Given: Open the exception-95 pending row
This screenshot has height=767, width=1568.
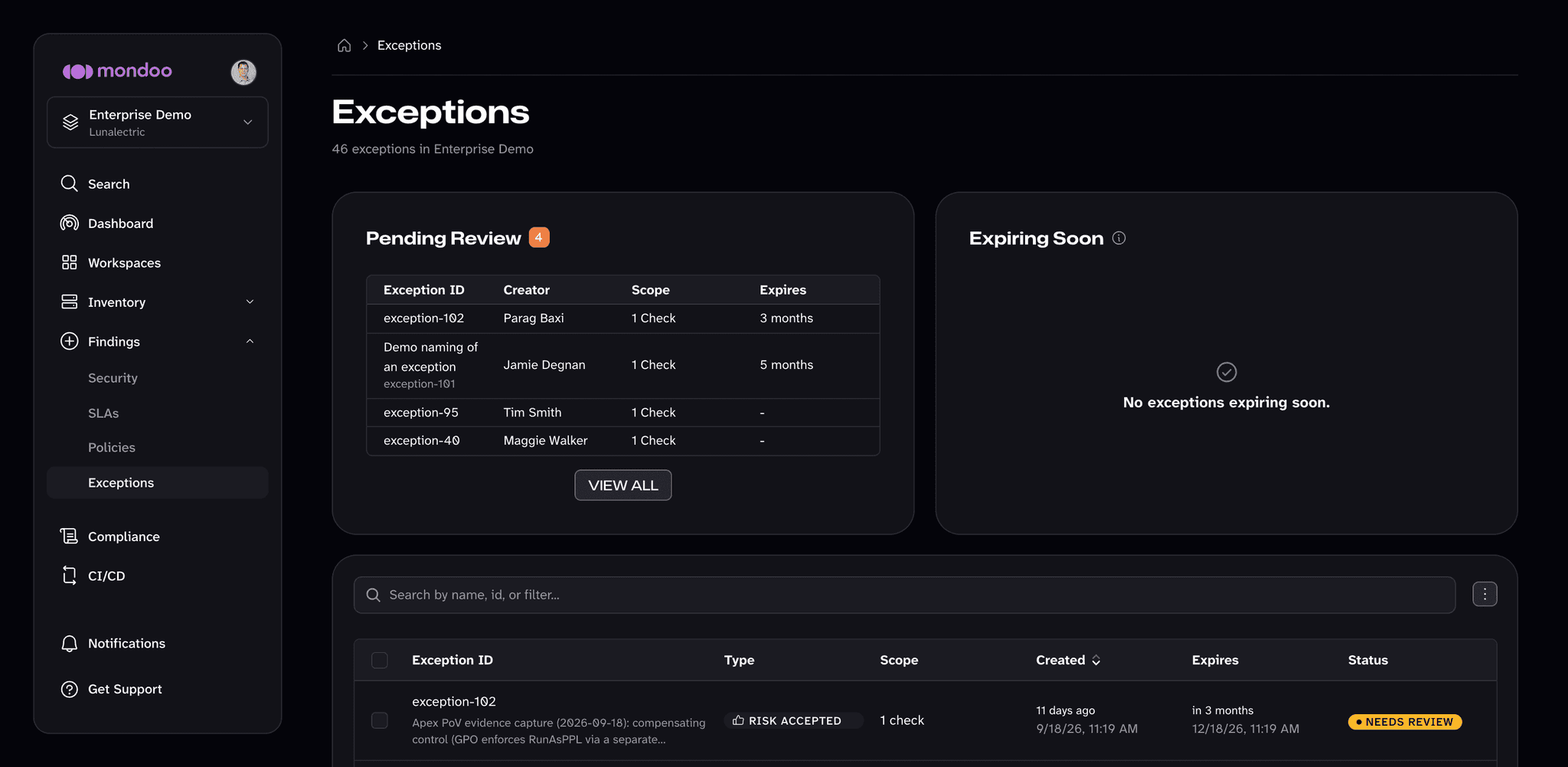Looking at the screenshot, I should point(623,413).
